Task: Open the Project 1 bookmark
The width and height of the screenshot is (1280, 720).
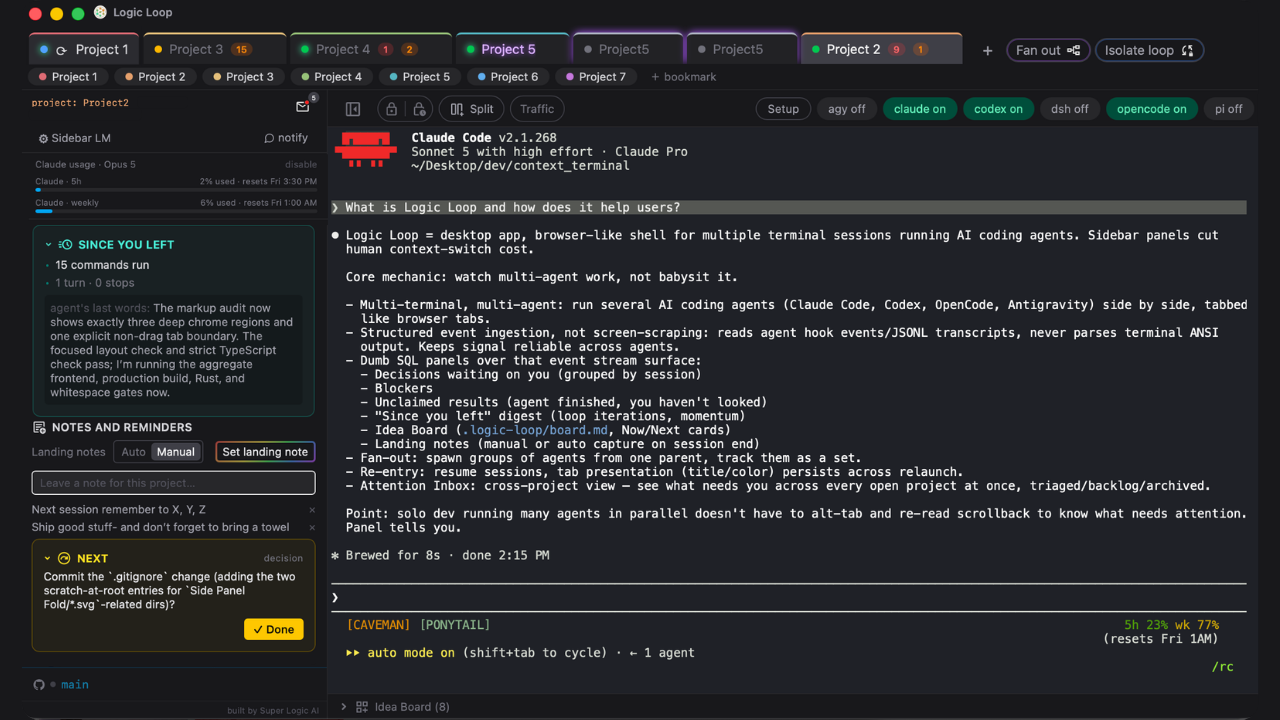Action: tap(68, 77)
